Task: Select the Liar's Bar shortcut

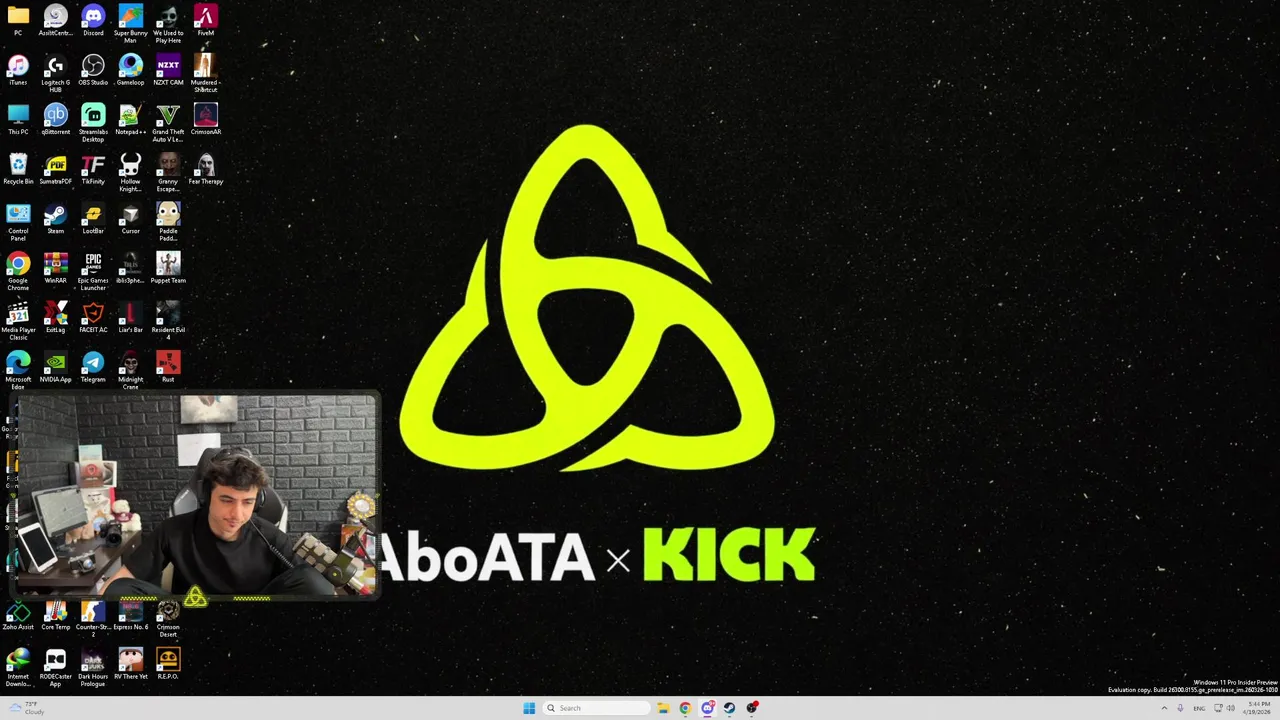Action: pyautogui.click(x=130, y=318)
